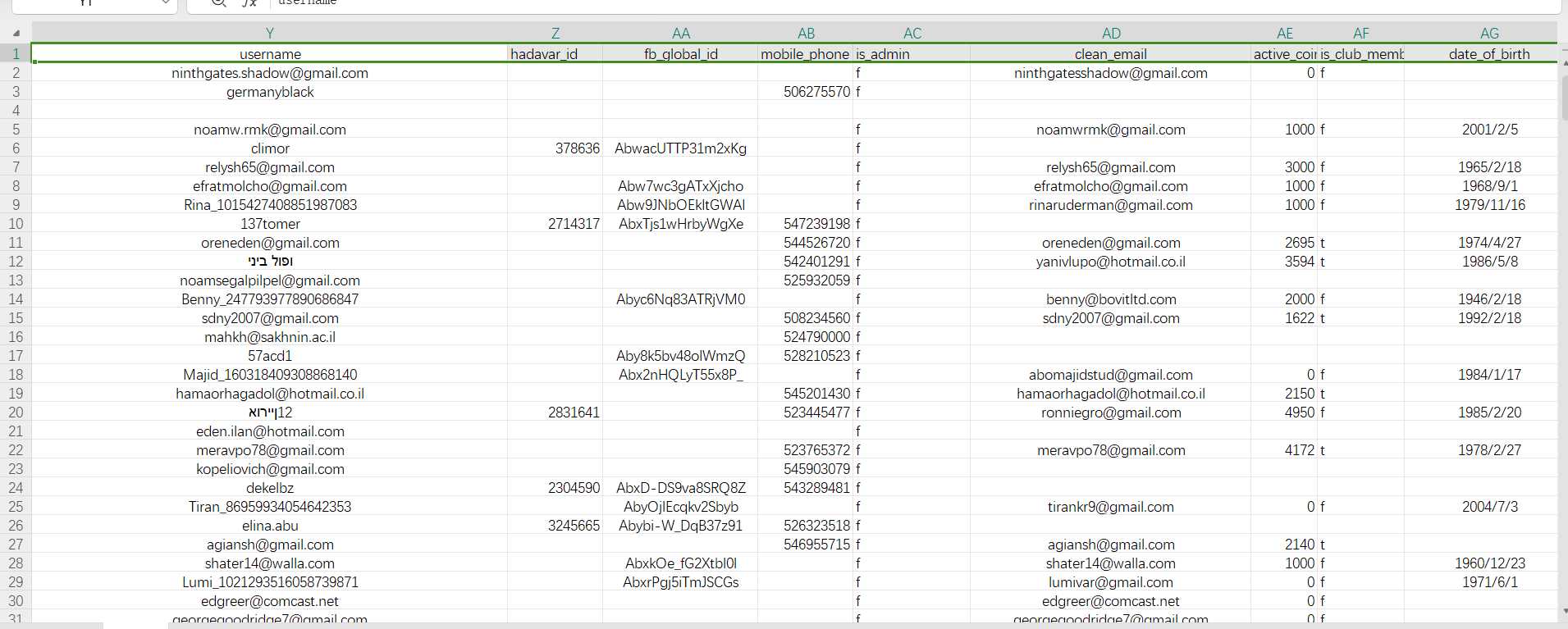Select the eden.ilan@hotmail.com cell

(x=270, y=431)
